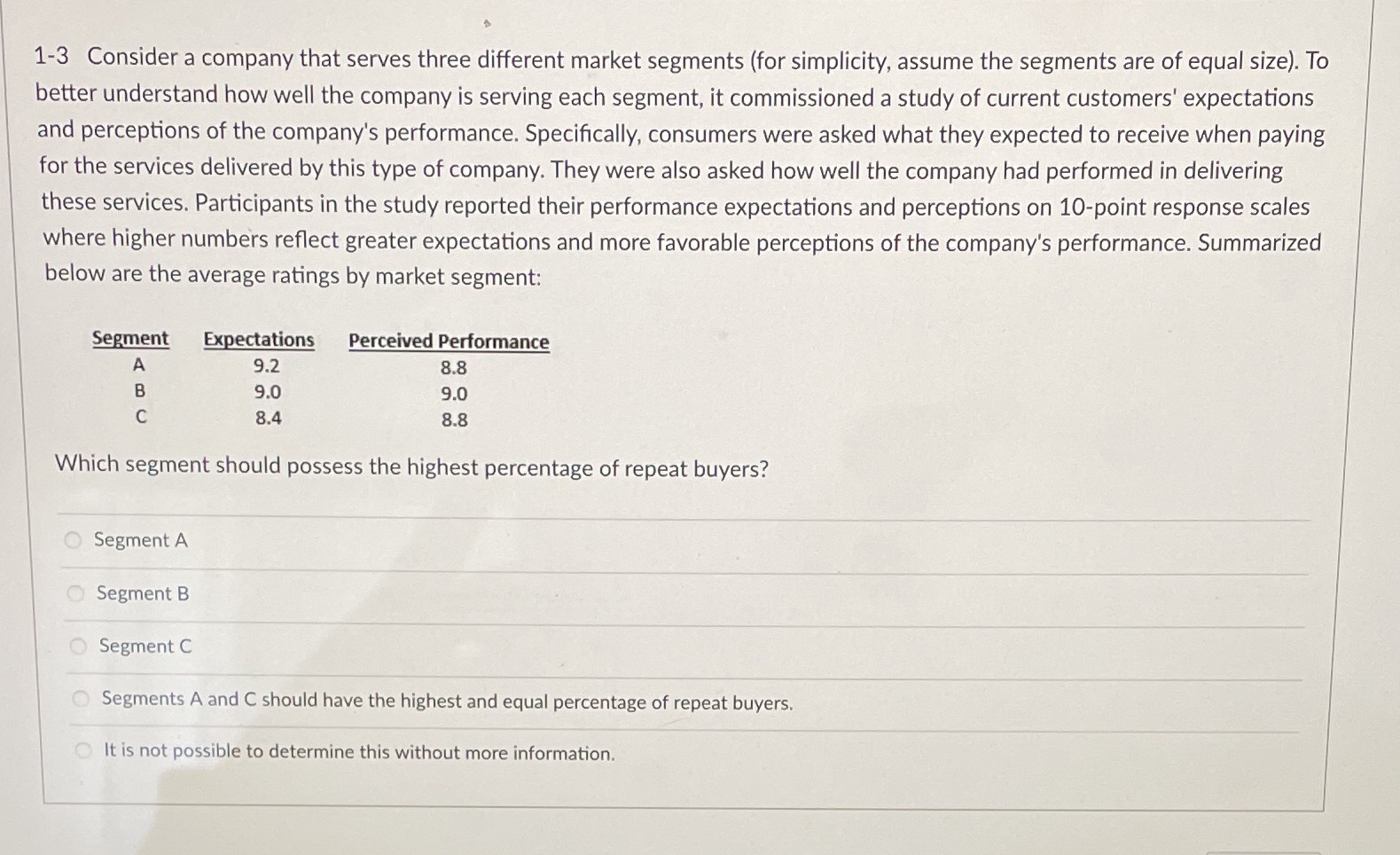Select the Segment C radio button

point(78,646)
